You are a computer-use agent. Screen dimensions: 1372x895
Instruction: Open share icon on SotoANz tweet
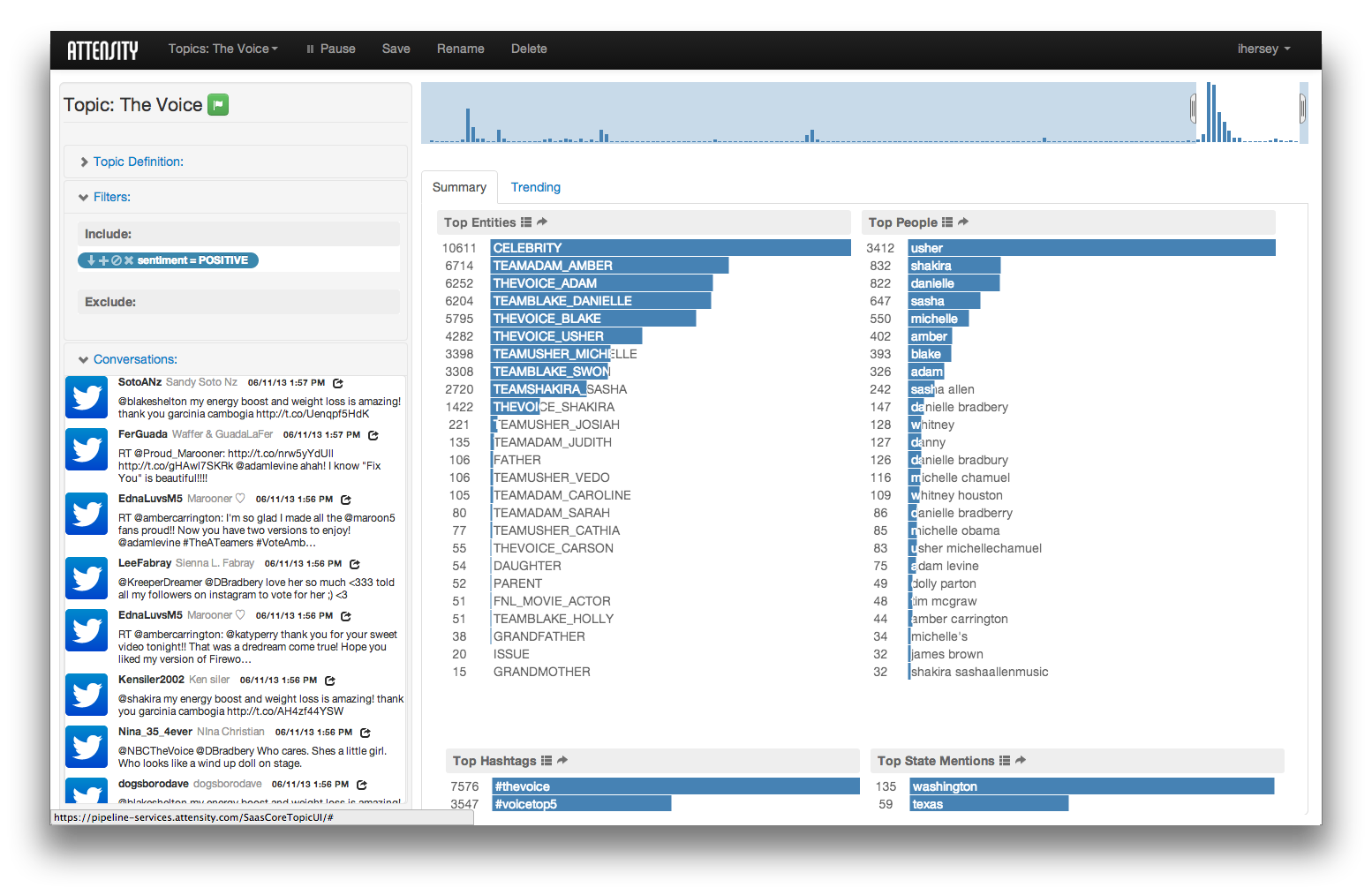pos(338,383)
